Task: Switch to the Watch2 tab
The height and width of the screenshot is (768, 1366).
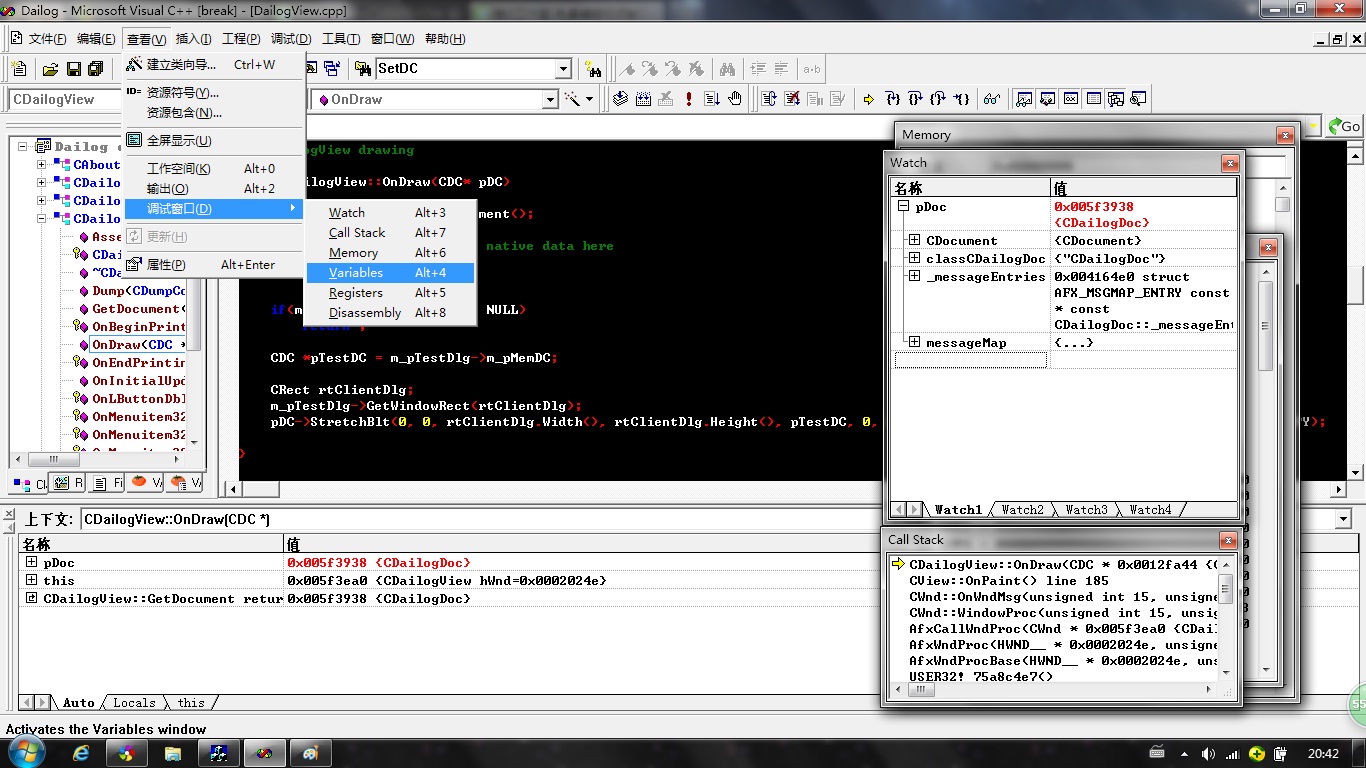Action: click(1022, 509)
